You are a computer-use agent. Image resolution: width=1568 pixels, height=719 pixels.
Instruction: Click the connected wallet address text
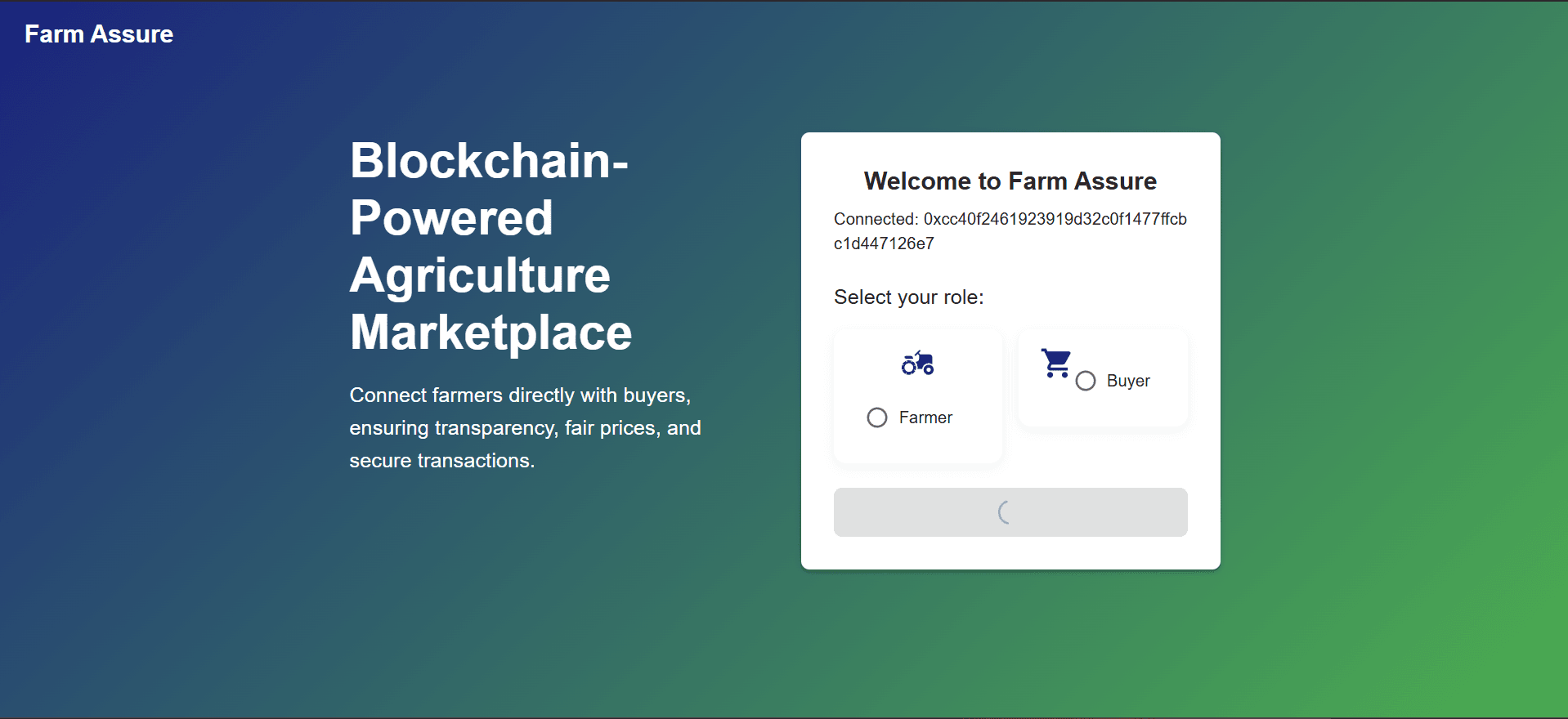pyautogui.click(x=1010, y=231)
